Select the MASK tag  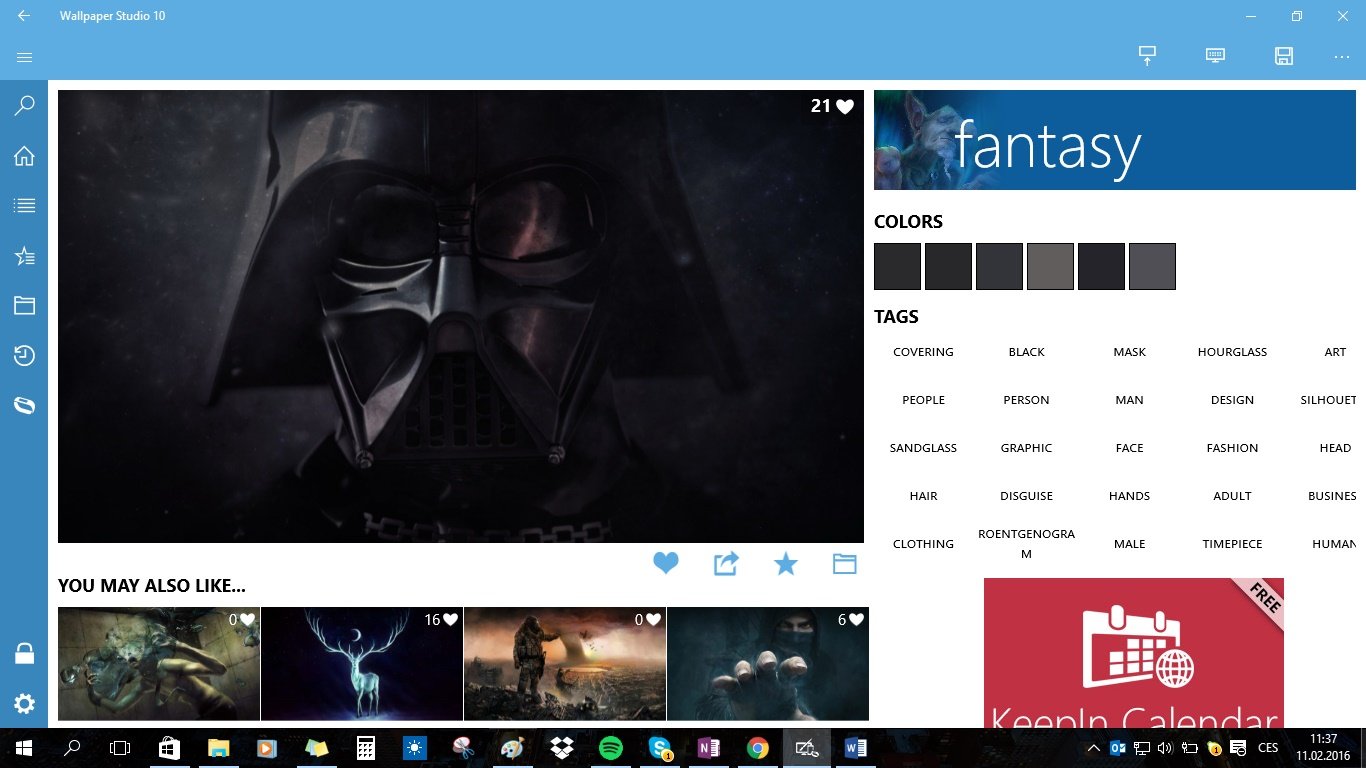[1129, 352]
